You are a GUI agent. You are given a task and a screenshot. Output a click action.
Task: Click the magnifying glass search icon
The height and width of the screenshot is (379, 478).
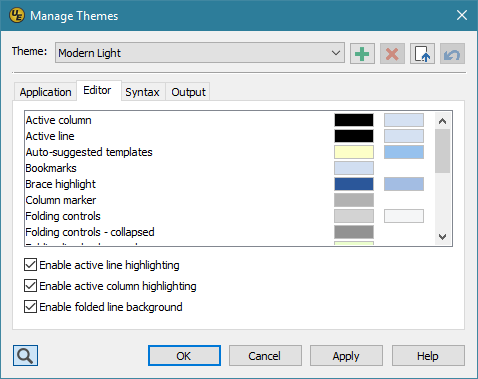(x=25, y=355)
